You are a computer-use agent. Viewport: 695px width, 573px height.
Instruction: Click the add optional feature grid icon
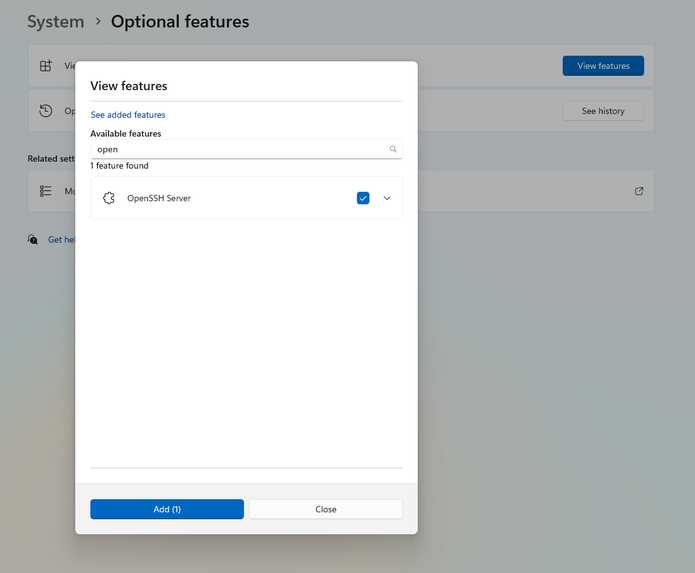(46, 66)
